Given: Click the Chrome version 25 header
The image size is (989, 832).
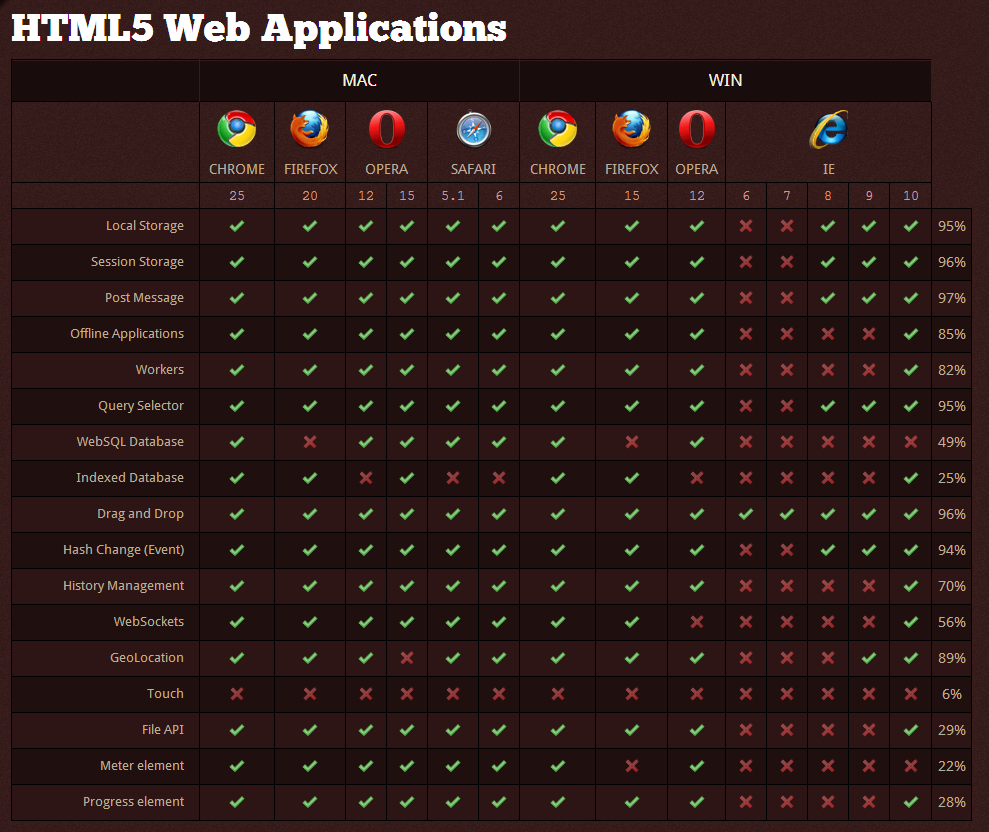Looking at the screenshot, I should pos(237,196).
